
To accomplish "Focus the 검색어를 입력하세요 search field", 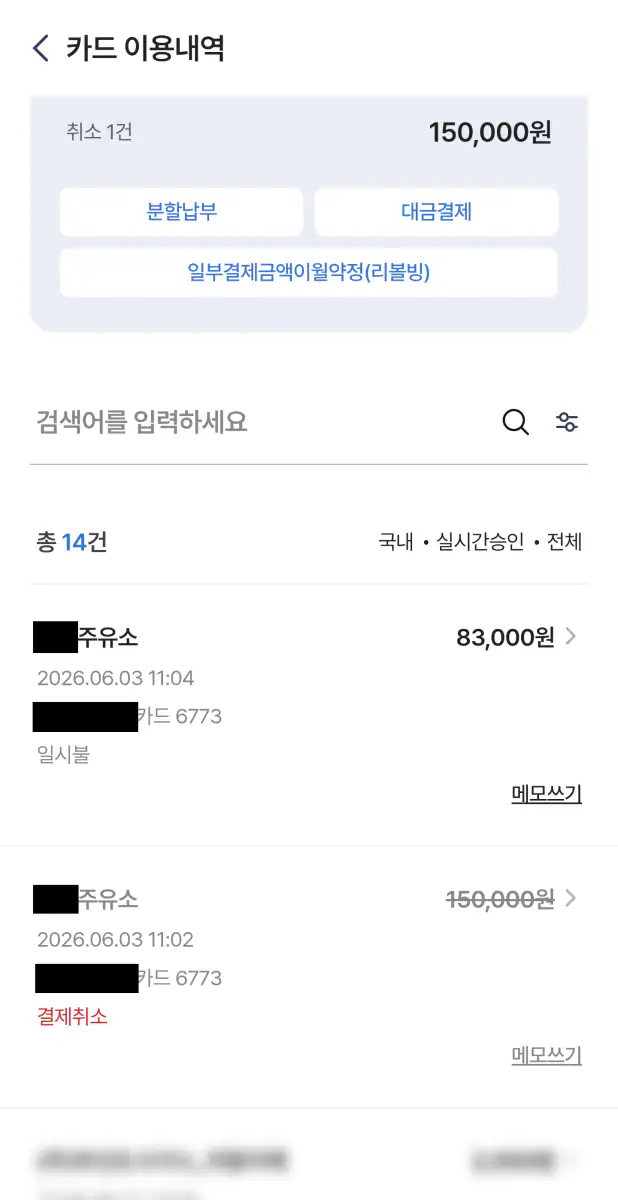I will 262,422.
